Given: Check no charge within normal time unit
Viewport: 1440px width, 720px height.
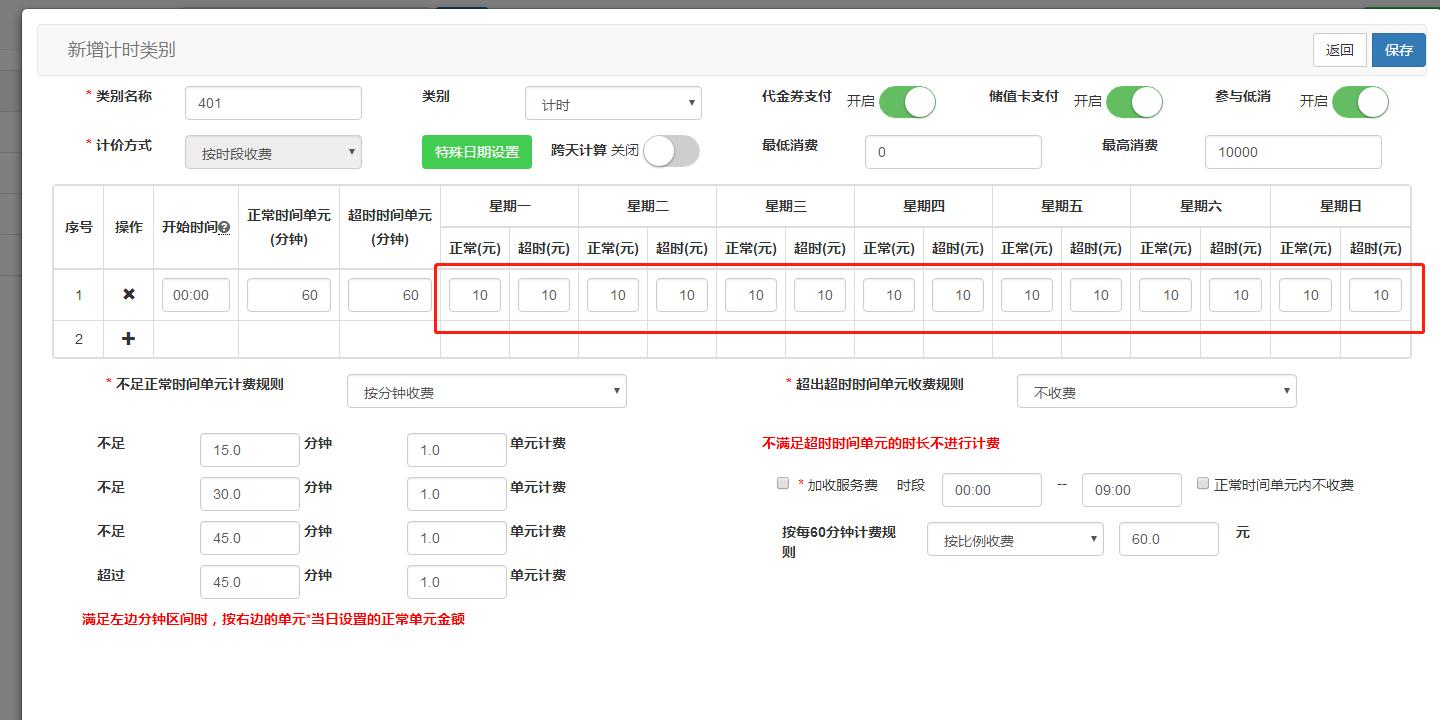Looking at the screenshot, I should (x=1203, y=484).
